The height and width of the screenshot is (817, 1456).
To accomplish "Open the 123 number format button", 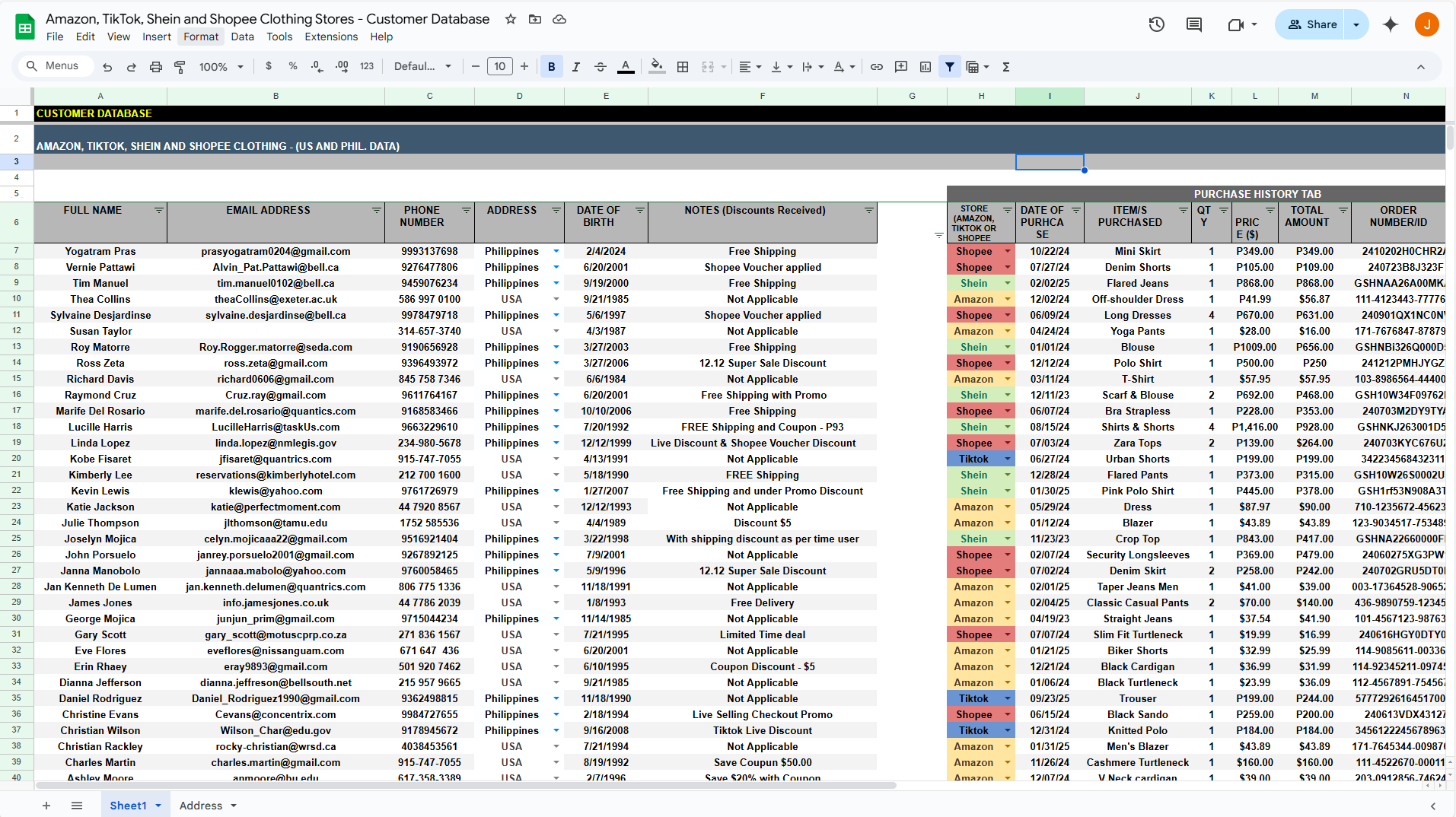I will [367, 66].
